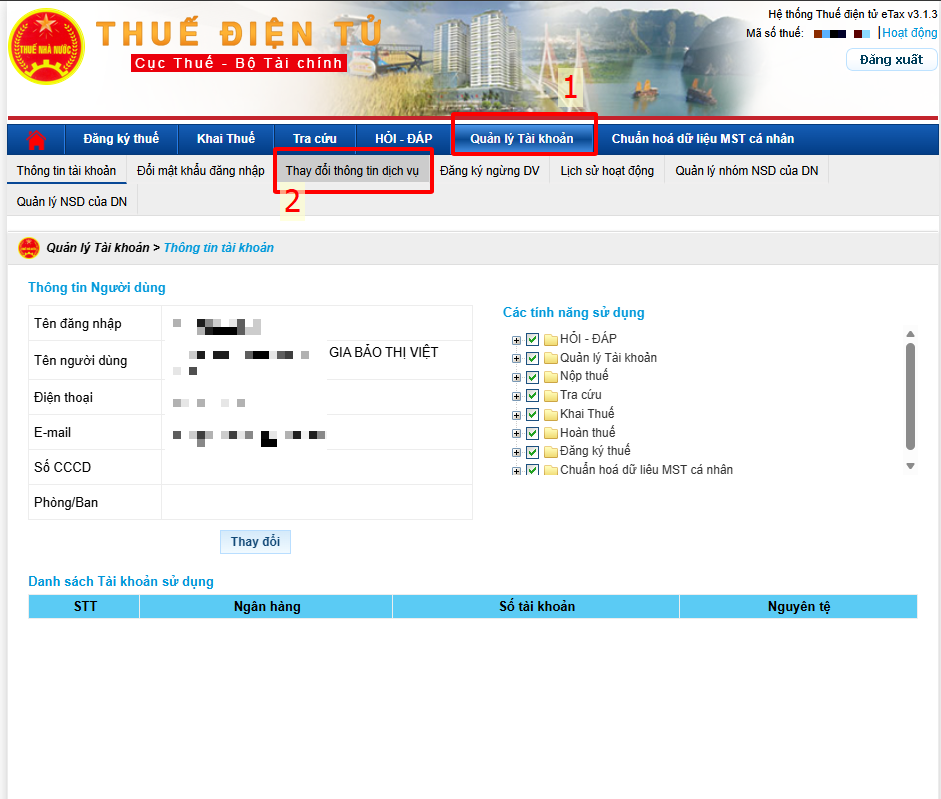941x799 pixels.
Task: Expand the Tra cứu tree node
Action: 516,396
